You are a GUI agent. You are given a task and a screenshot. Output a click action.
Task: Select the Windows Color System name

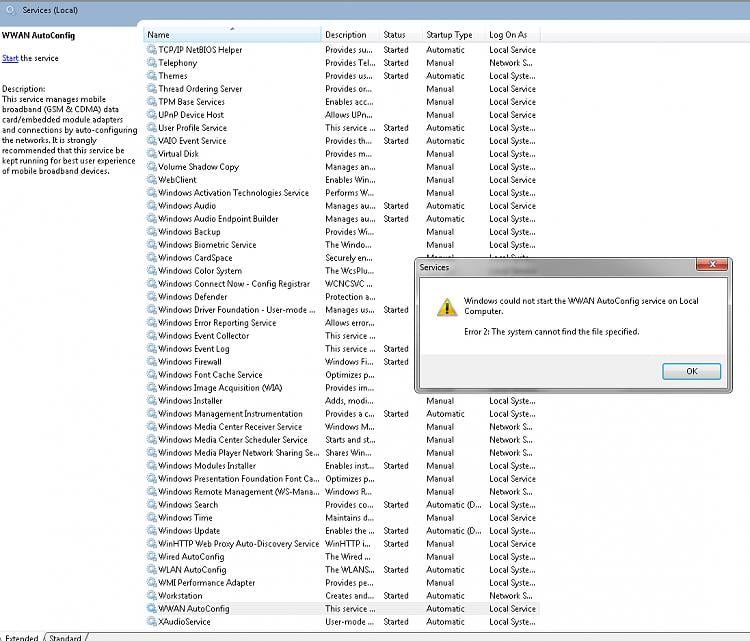pos(200,271)
